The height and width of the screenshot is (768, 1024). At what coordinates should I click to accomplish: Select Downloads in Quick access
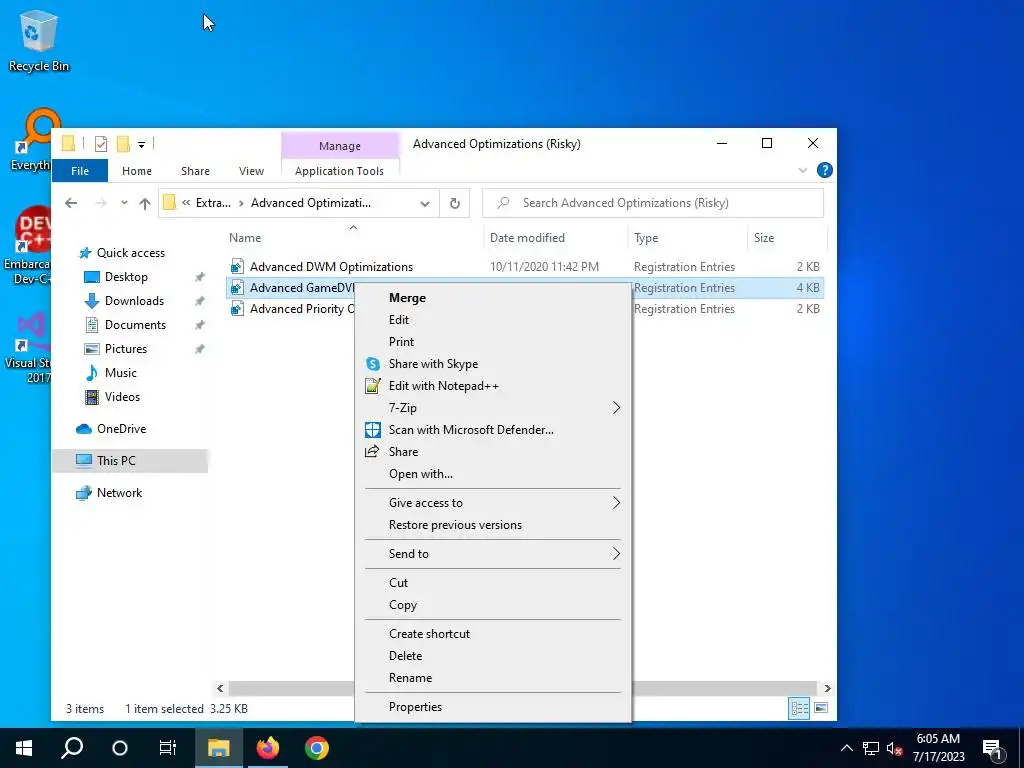pyautogui.click(x=134, y=301)
